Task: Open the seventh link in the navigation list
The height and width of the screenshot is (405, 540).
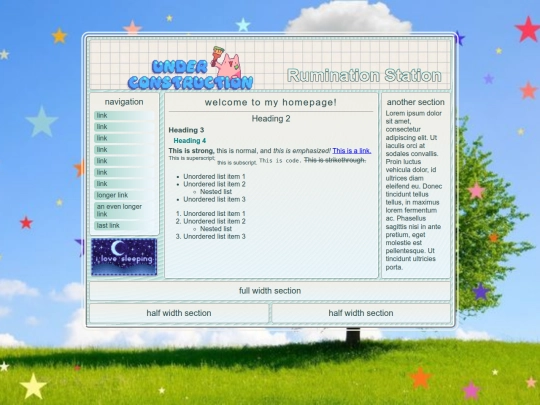Action: 124,184
